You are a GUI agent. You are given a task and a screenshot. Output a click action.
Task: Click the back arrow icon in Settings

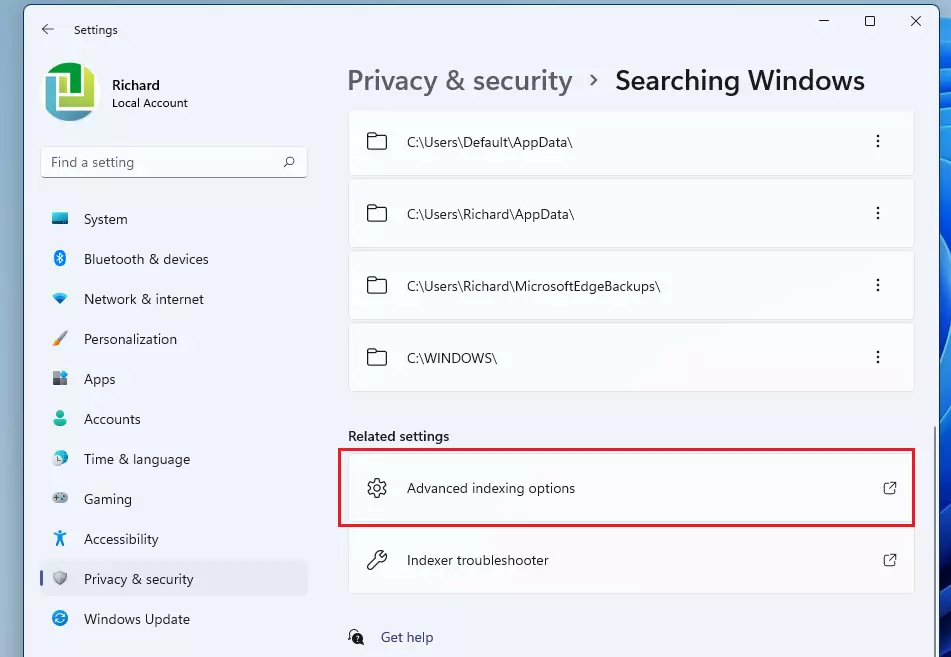(x=48, y=29)
